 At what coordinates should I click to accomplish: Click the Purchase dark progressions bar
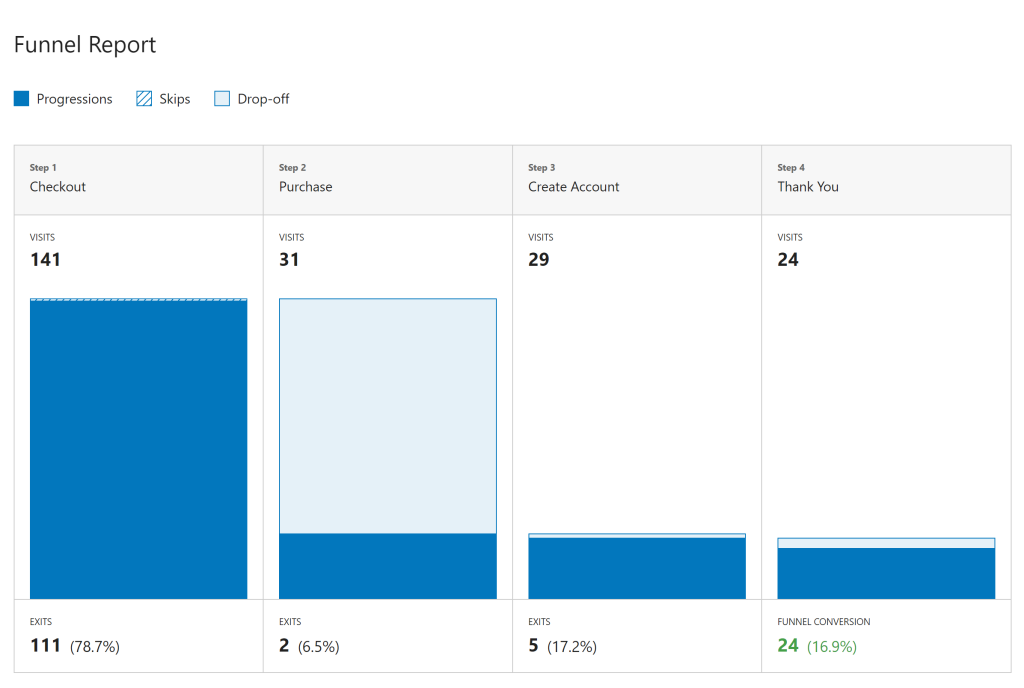tap(387, 566)
